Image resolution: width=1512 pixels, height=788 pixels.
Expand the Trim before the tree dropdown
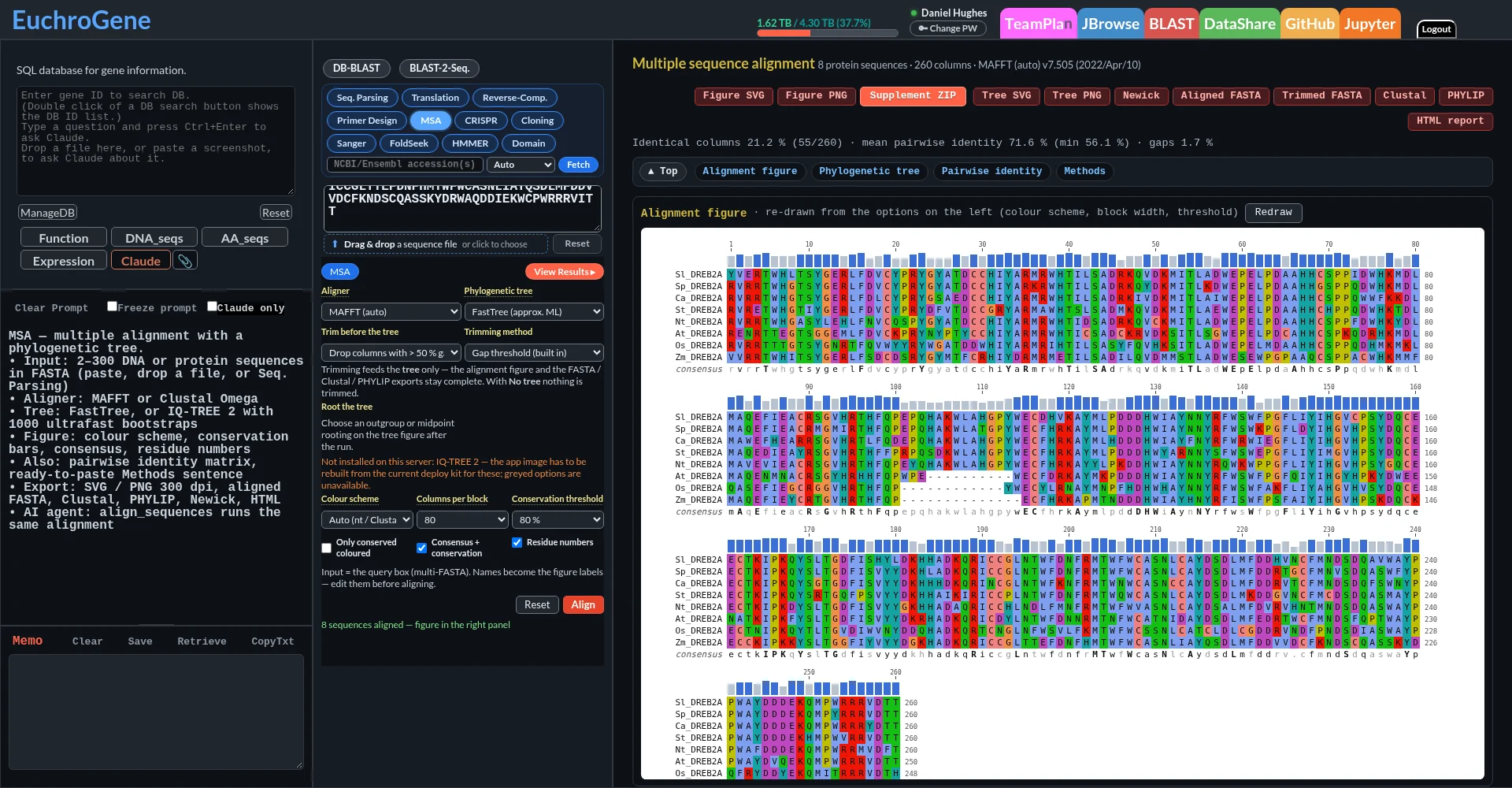[x=391, y=353]
